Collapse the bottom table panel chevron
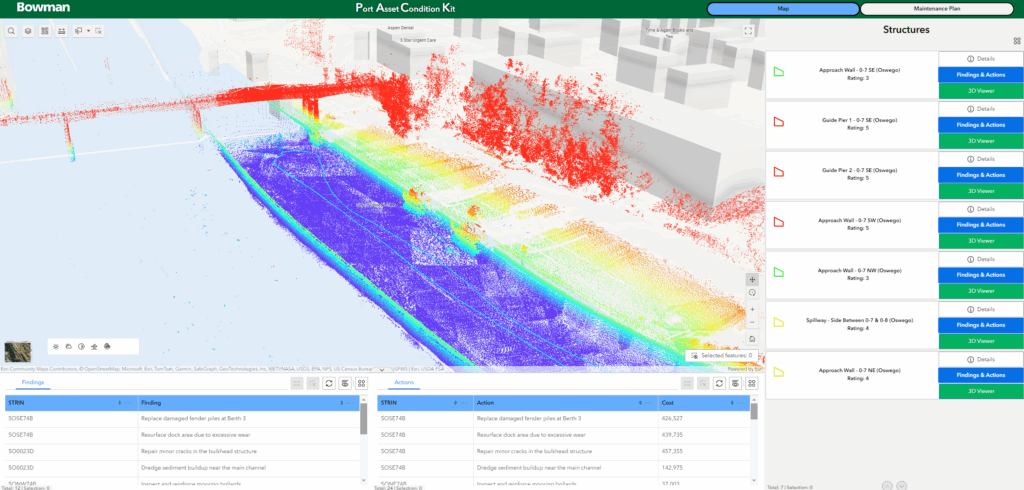 [x=382, y=370]
